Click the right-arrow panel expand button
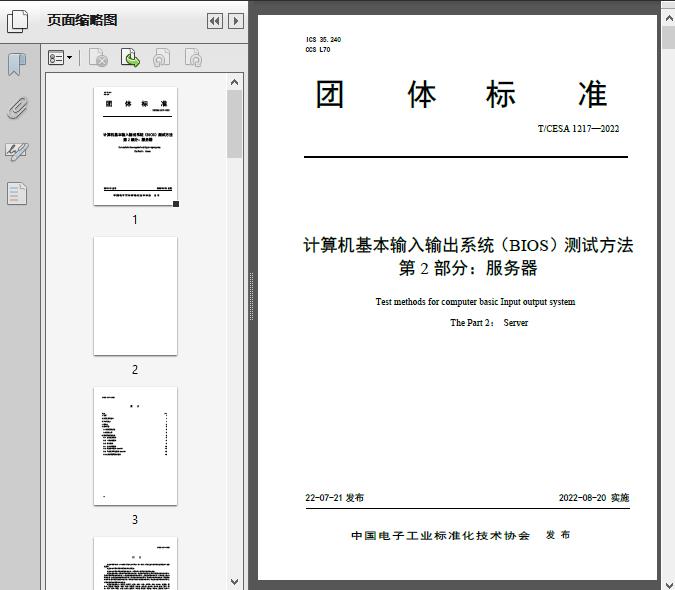 click(236, 21)
